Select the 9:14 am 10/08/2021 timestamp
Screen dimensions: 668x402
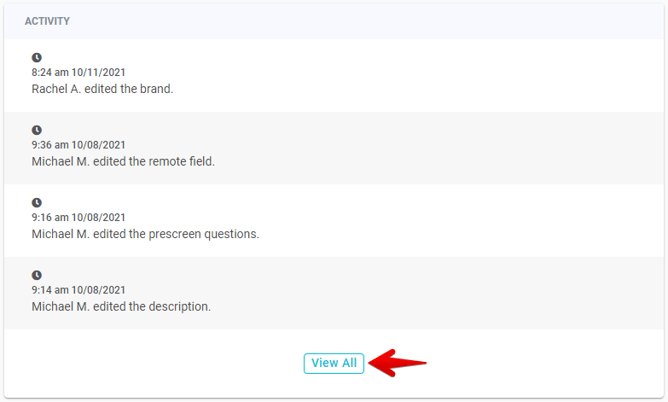pyautogui.click(x=78, y=290)
